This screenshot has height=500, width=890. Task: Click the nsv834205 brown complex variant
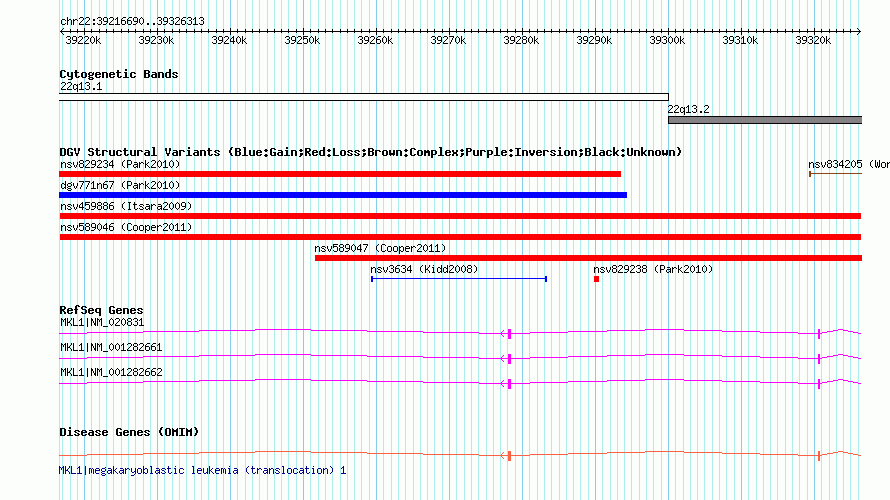[x=836, y=174]
